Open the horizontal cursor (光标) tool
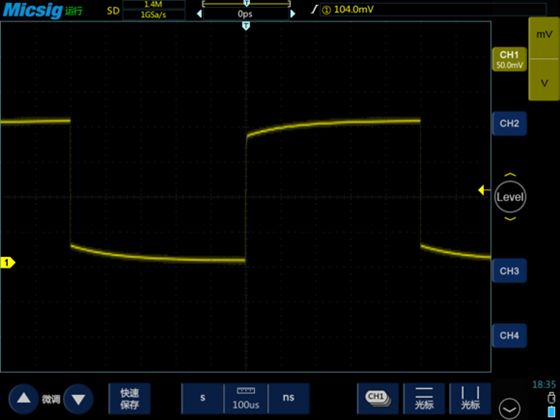The height and width of the screenshot is (420, 560). click(x=424, y=399)
